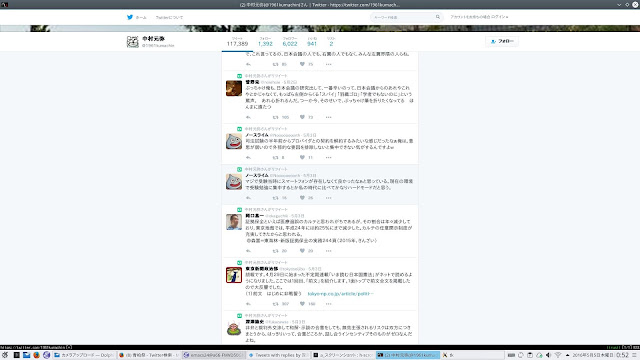This screenshot has height=360, width=640.
Task: Retweet the メースライム tweet with 16 retweets
Action: 276,198
